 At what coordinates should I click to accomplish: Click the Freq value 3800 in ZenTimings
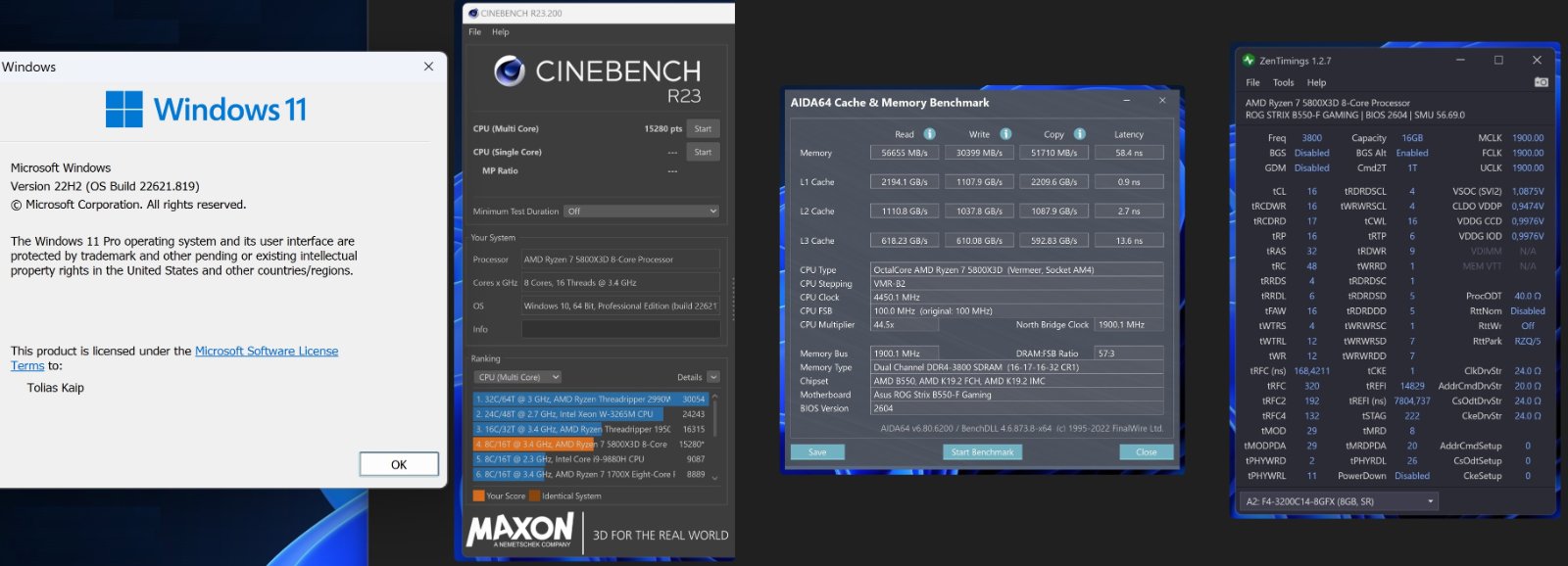(1311, 138)
